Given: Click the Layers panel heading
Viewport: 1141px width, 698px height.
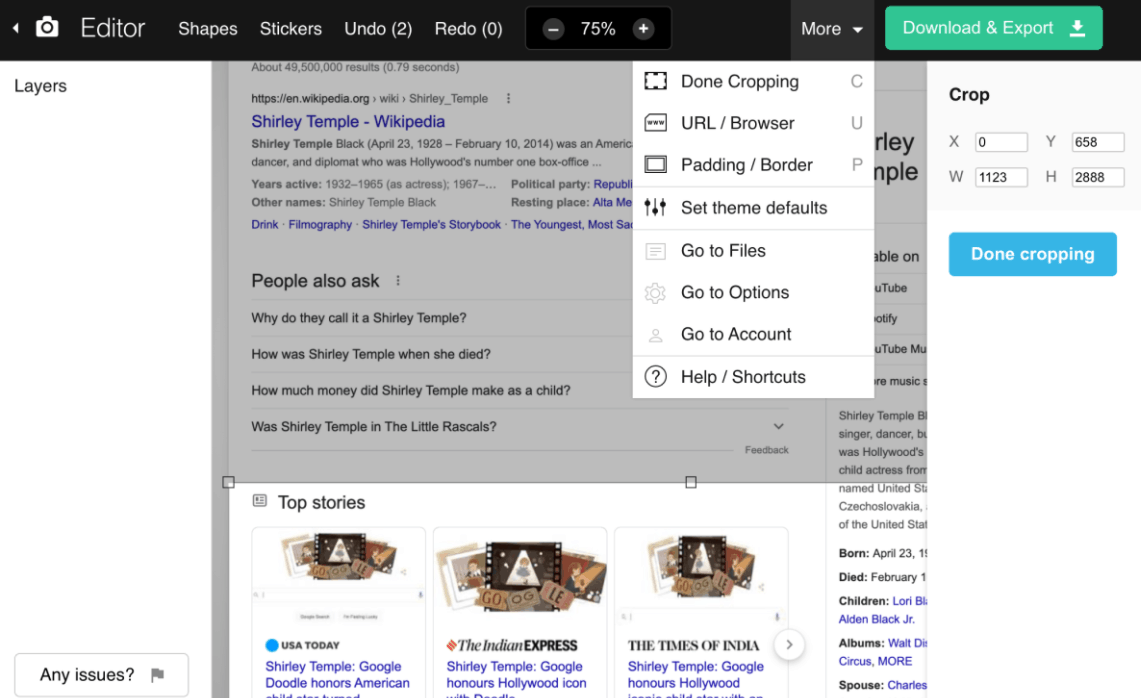Looking at the screenshot, I should coord(40,86).
